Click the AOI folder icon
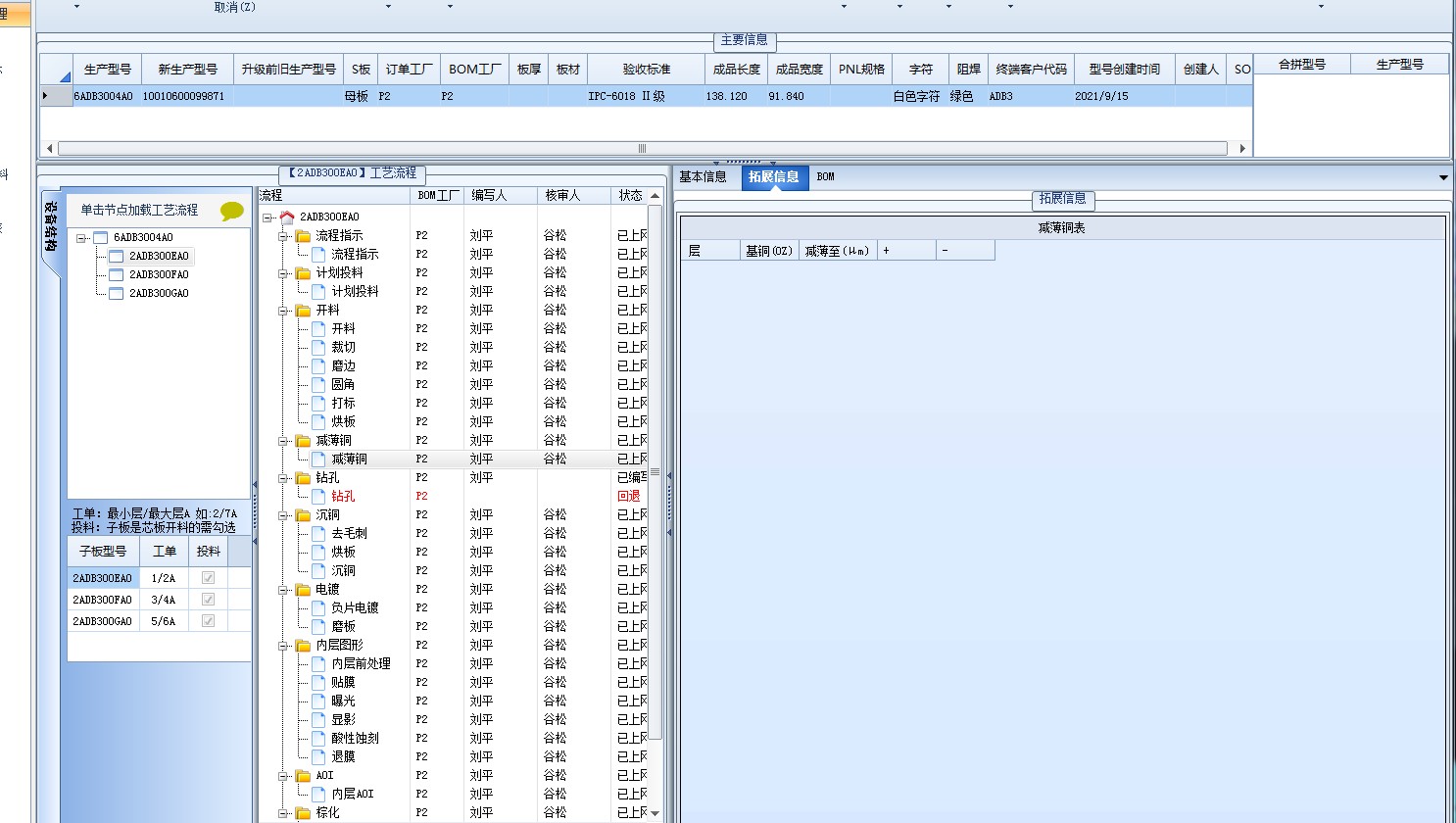The image size is (1456, 823). tap(303, 775)
